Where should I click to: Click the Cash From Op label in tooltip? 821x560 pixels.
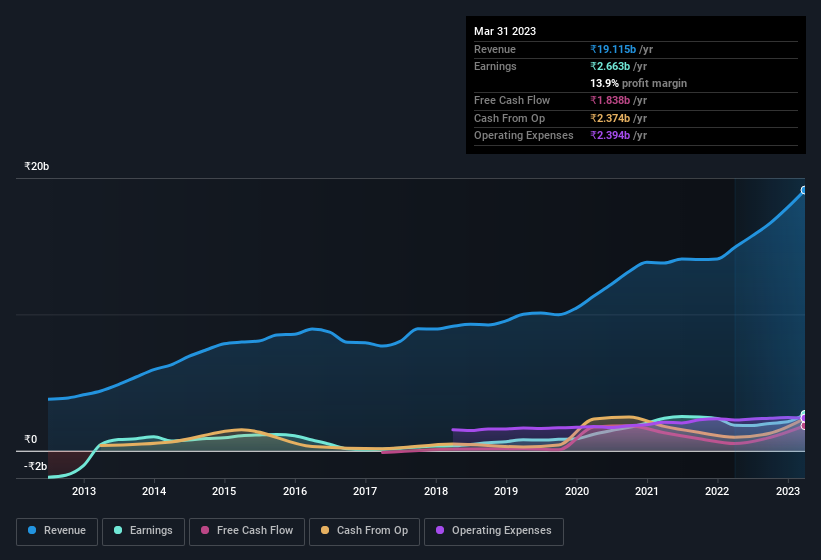pyautogui.click(x=509, y=118)
